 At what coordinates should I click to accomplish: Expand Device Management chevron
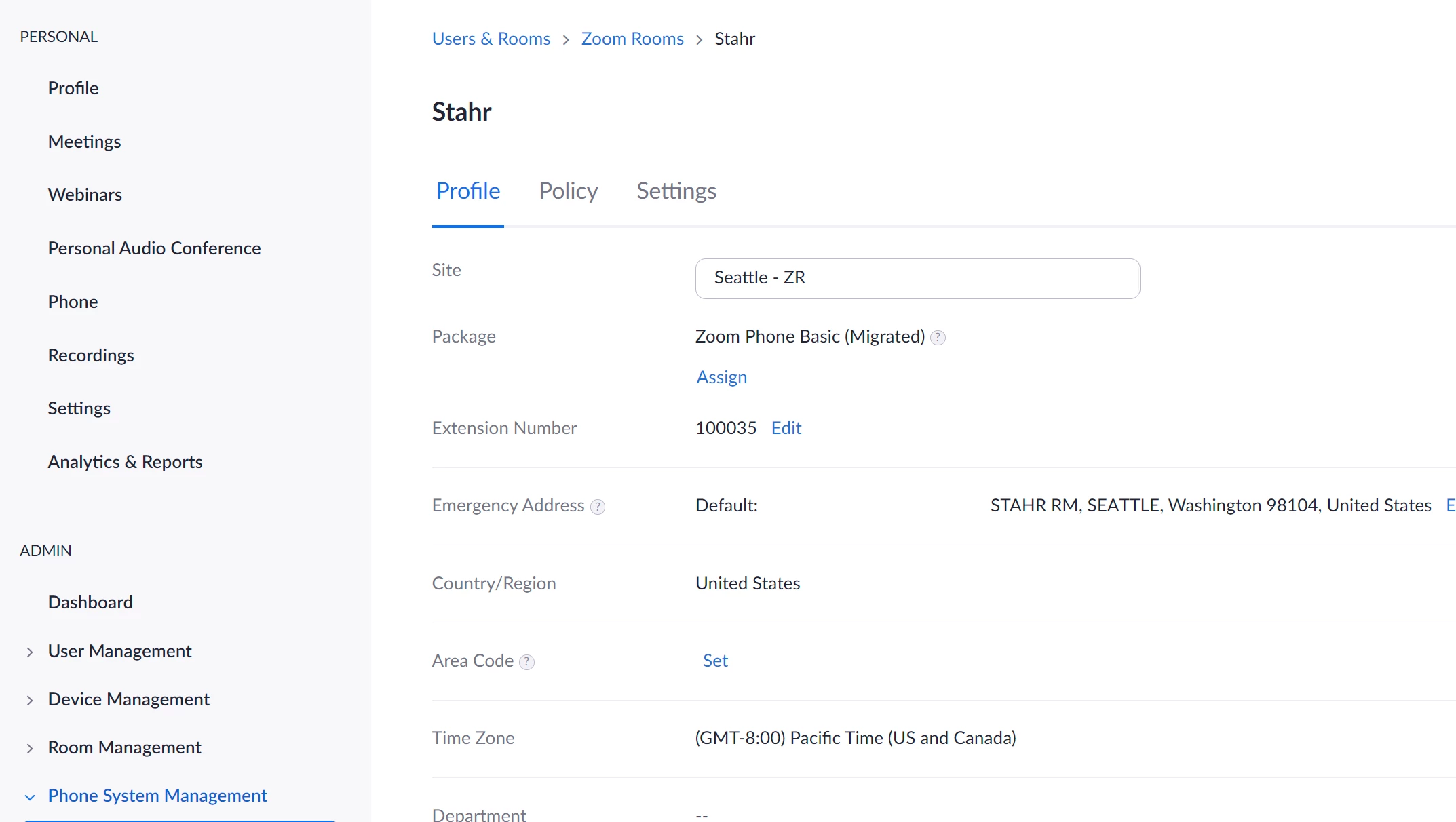(x=30, y=701)
